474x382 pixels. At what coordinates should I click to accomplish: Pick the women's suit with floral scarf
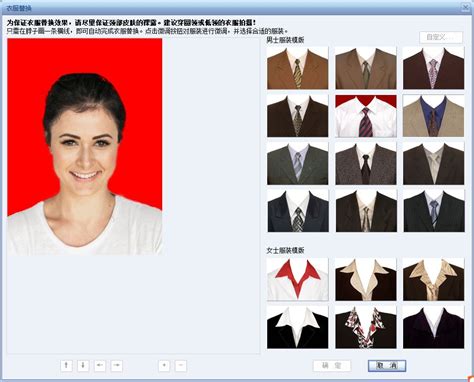pyautogui.click(x=366, y=327)
